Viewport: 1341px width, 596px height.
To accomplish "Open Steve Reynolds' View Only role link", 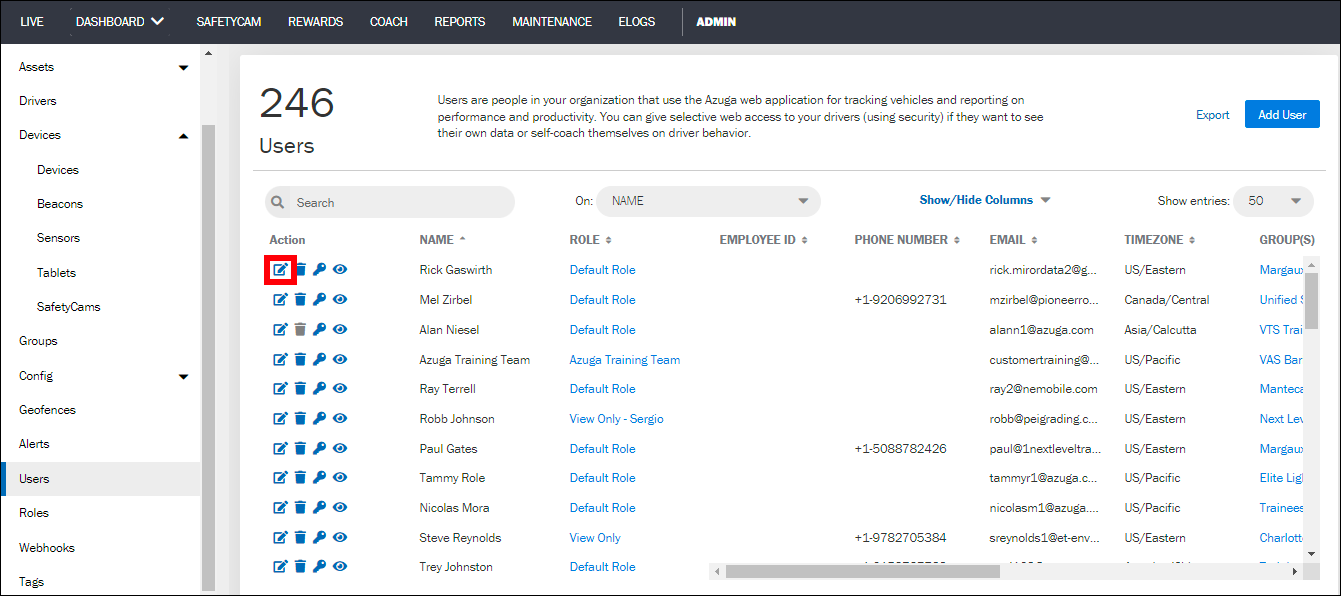I will click(595, 538).
